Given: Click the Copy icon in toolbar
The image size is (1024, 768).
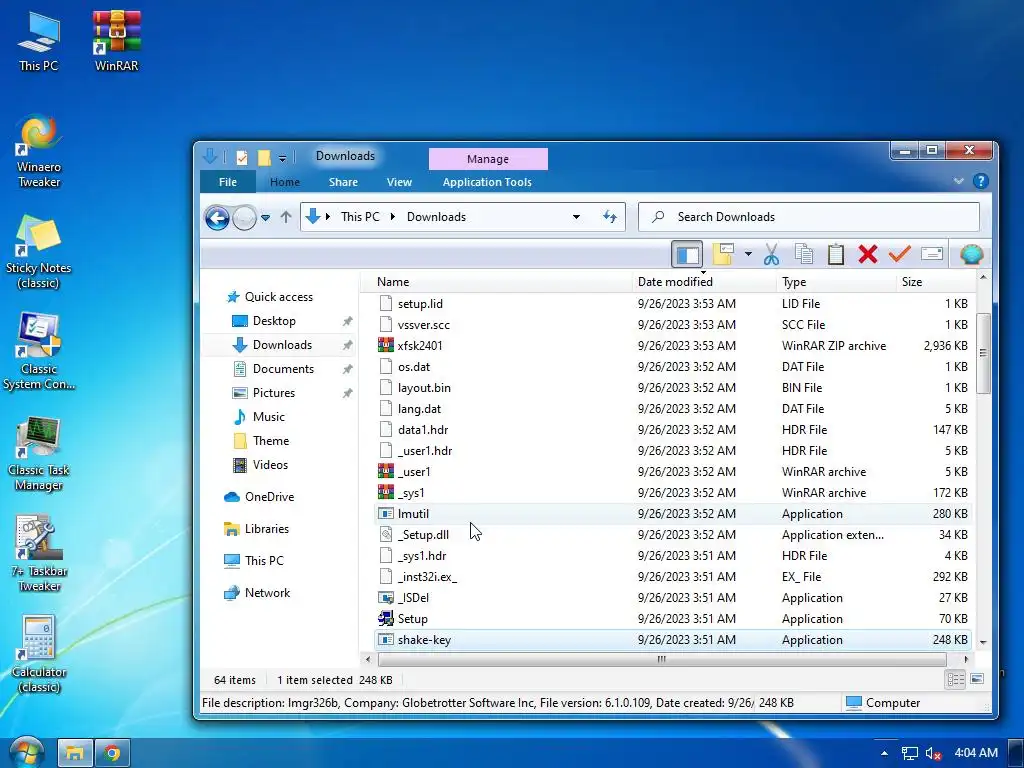Looking at the screenshot, I should click(x=803, y=254).
